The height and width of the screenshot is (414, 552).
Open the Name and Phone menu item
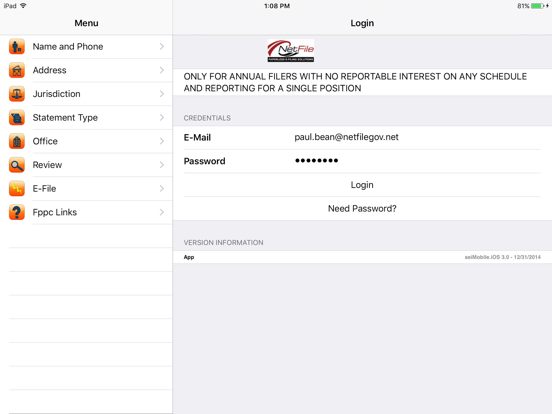click(86, 46)
